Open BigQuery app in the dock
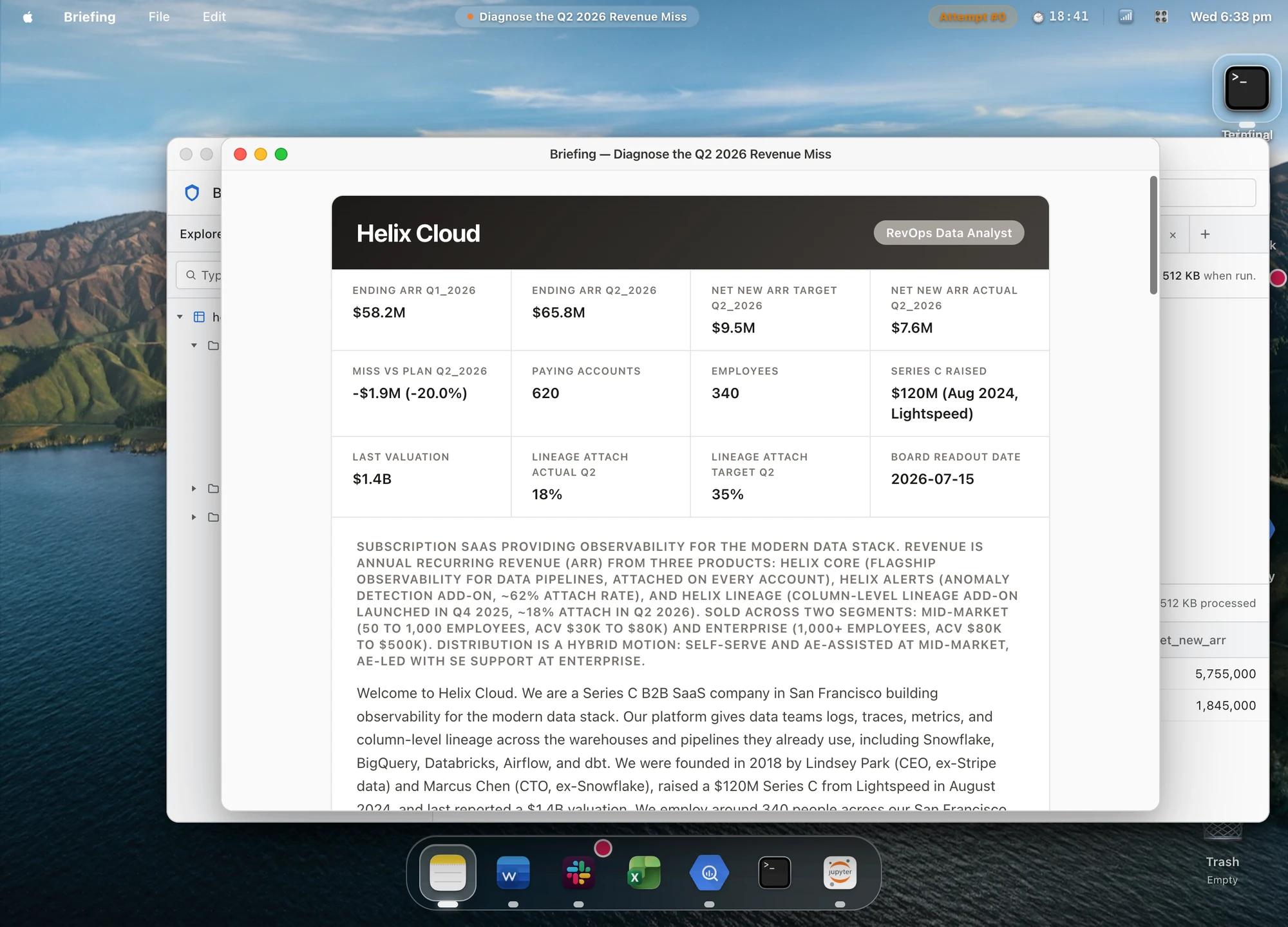Screen dimensions: 1288x927 709,872
